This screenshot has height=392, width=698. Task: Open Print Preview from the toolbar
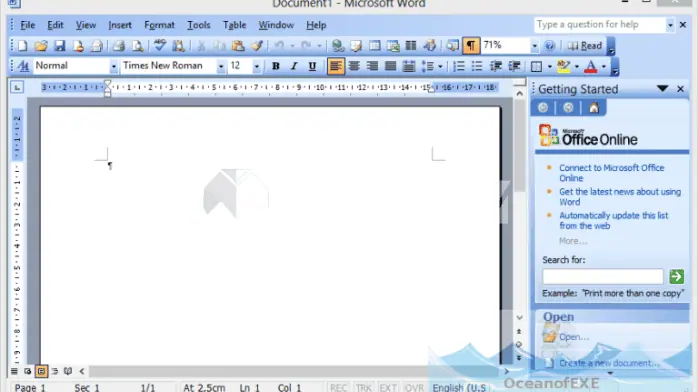pyautogui.click(x=138, y=46)
